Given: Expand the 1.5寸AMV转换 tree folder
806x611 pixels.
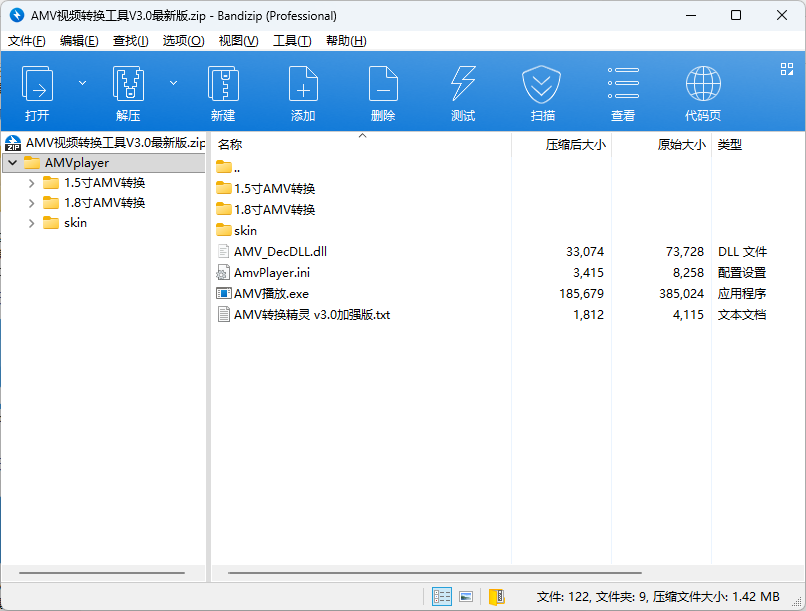Looking at the screenshot, I should coord(31,183).
